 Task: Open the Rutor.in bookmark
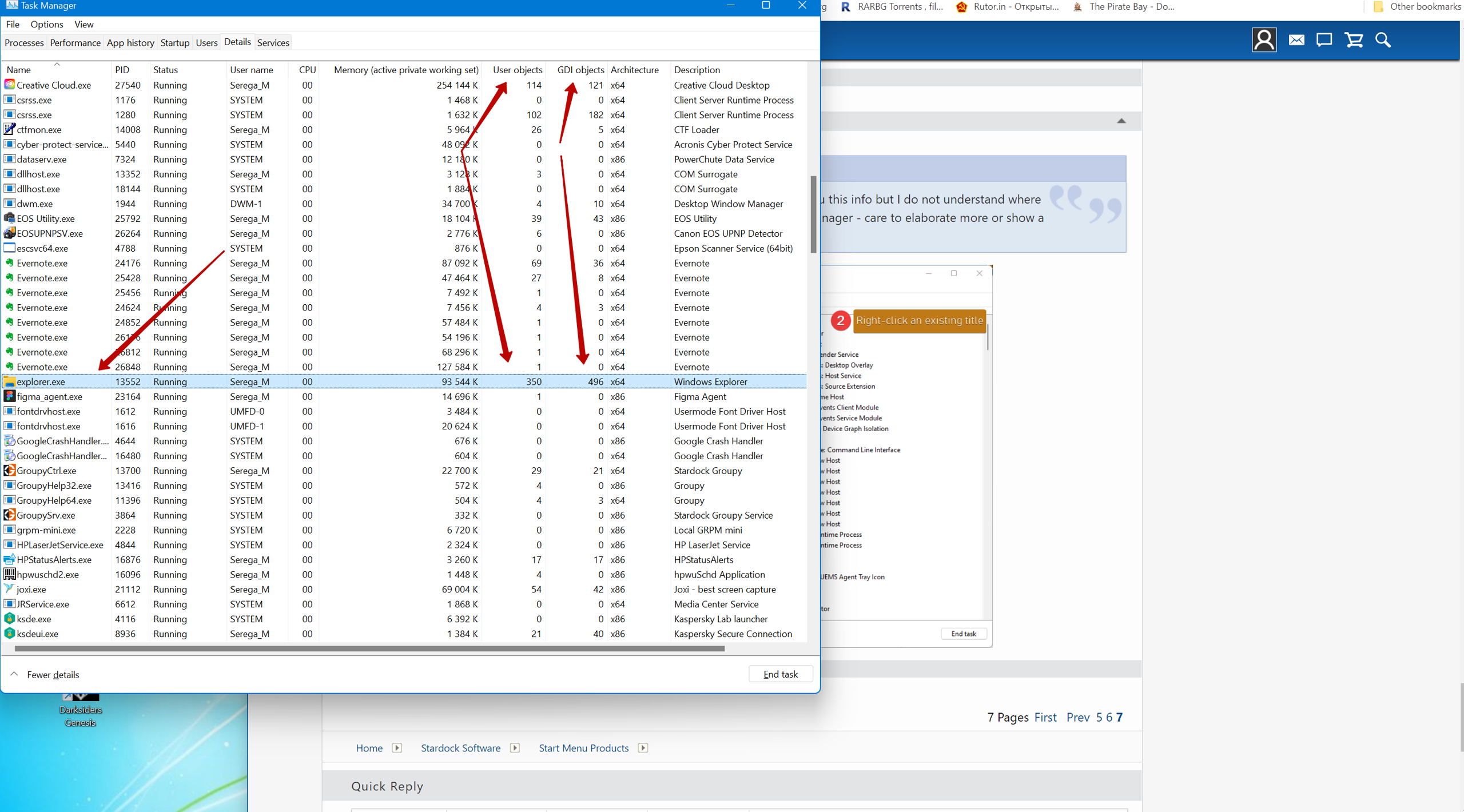(x=1008, y=7)
